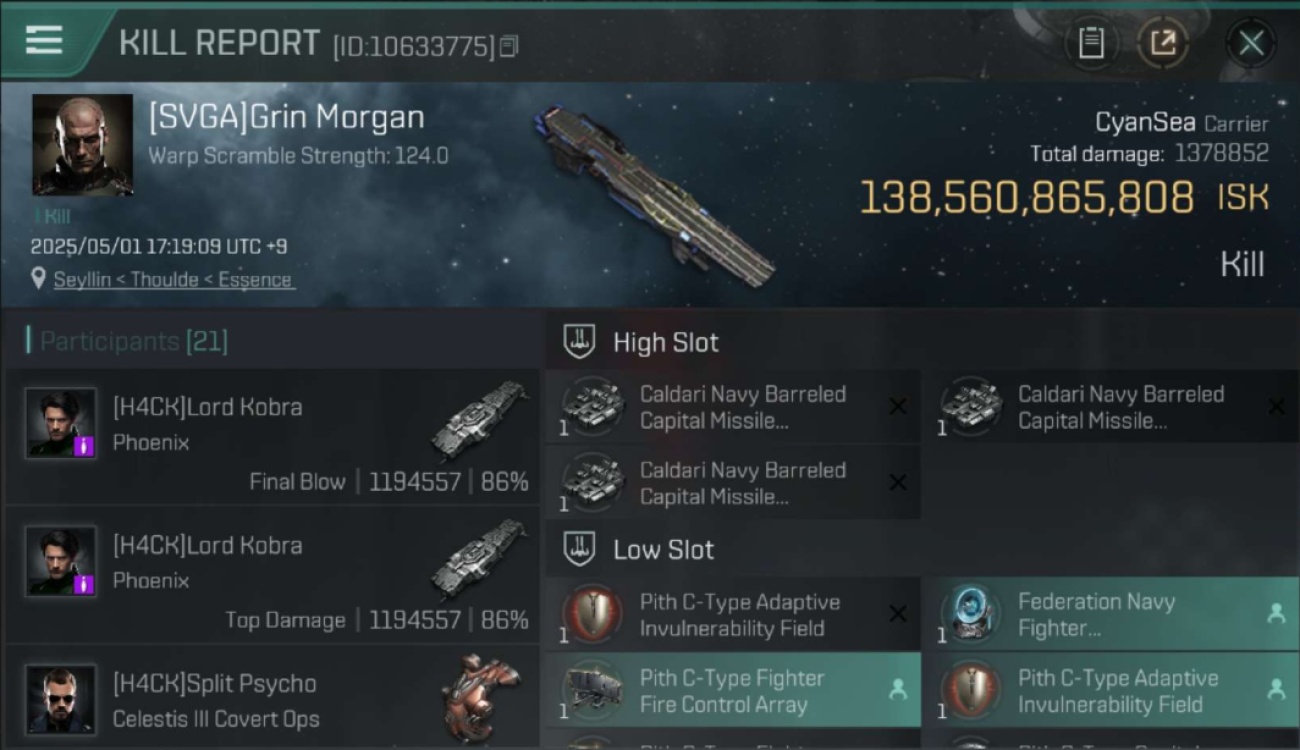Open the hamburger menu icon

[44, 40]
